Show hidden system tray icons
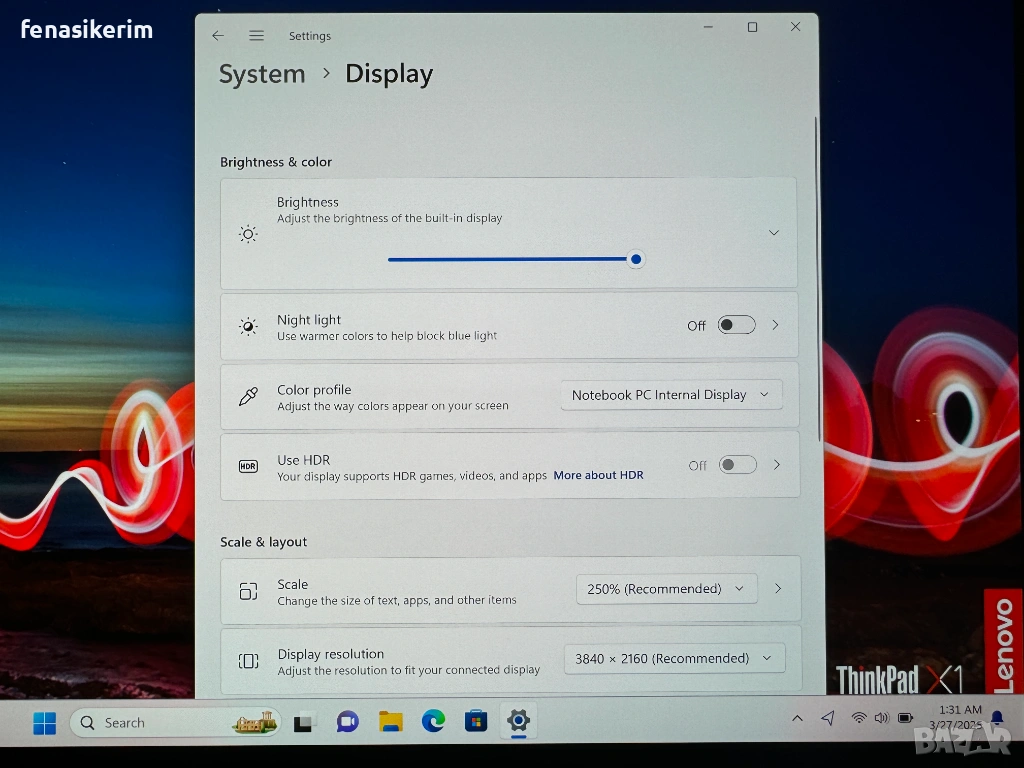The image size is (1024, 768). [x=797, y=718]
